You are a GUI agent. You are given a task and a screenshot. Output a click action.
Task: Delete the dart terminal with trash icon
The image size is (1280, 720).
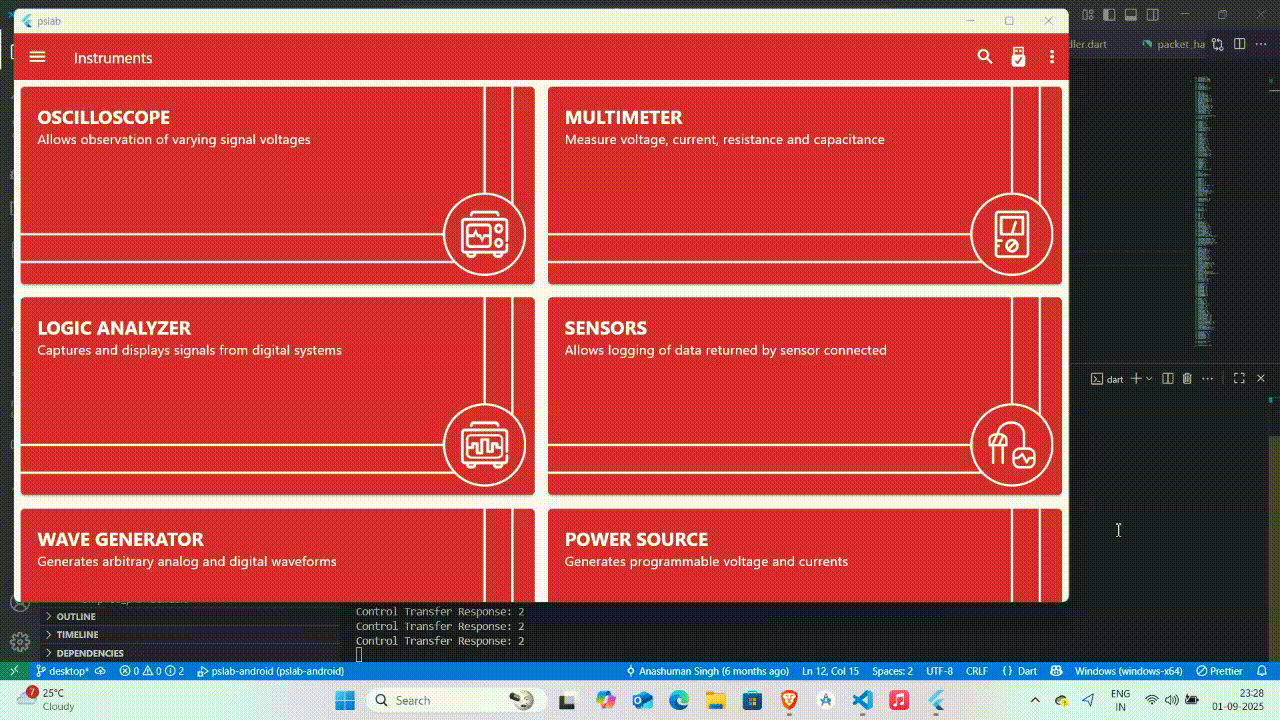click(1187, 379)
